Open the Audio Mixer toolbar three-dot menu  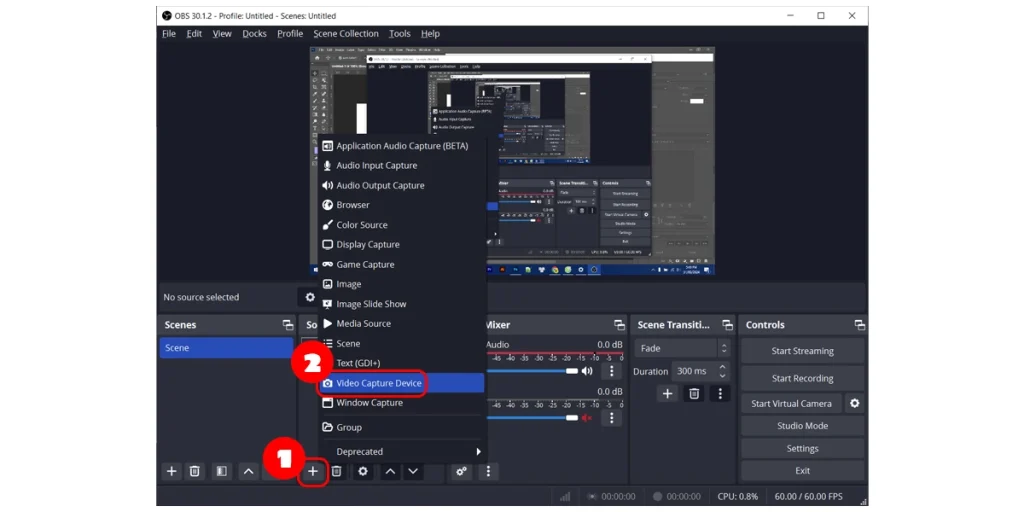click(x=488, y=471)
